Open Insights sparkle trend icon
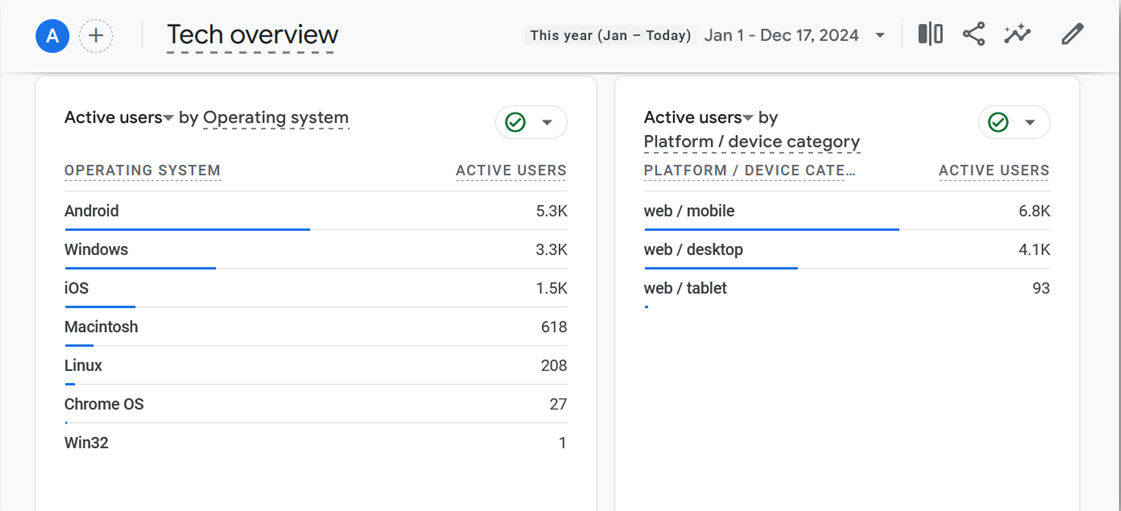The image size is (1121, 511). [x=1017, y=34]
